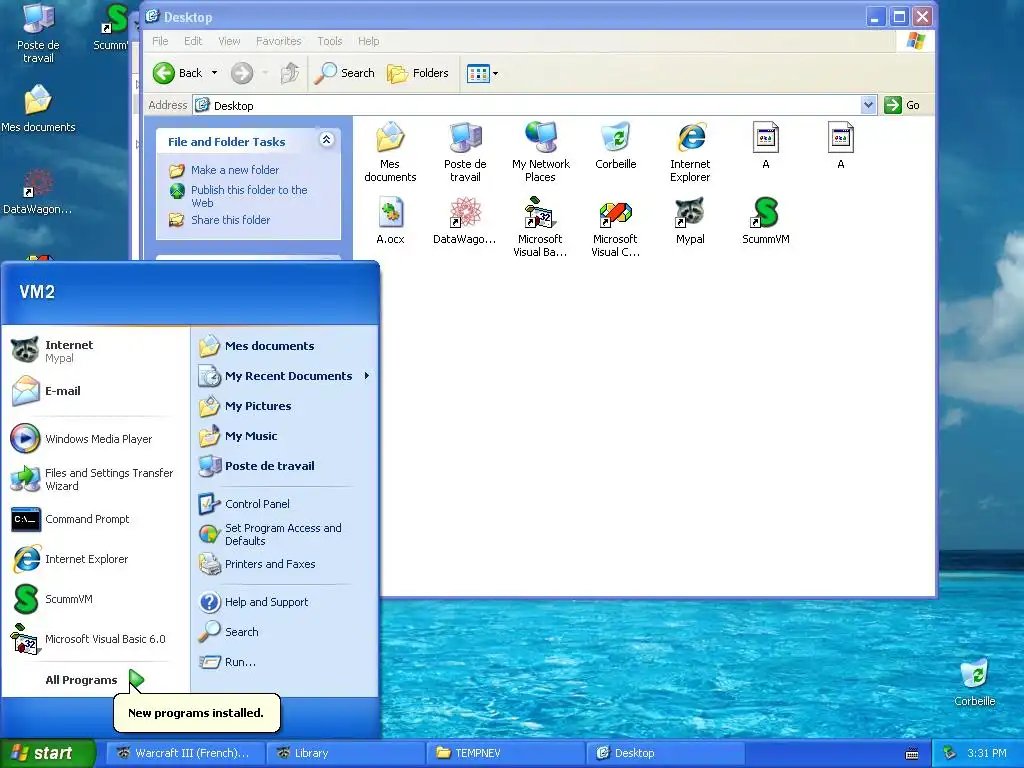Click the Go button
The image size is (1024, 768).
pos(902,105)
